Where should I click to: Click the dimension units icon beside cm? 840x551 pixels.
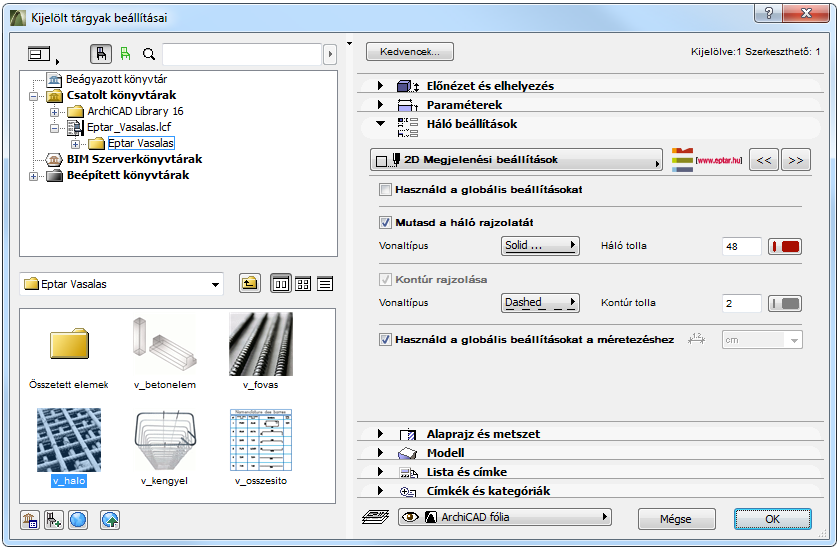click(x=696, y=339)
